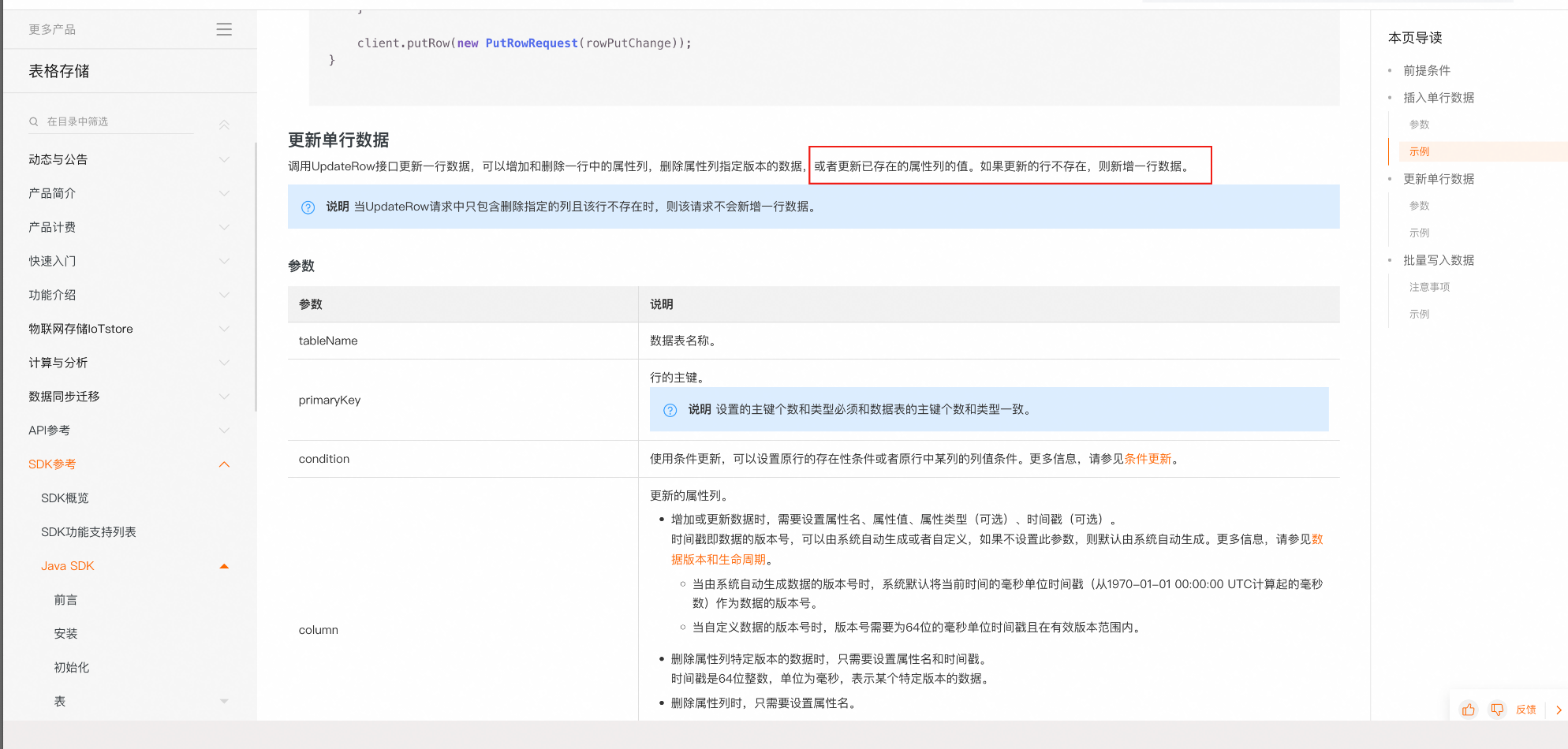This screenshot has width=1568, height=749.
Task: Jump to 前提条件 in page guide
Action: [1426, 70]
